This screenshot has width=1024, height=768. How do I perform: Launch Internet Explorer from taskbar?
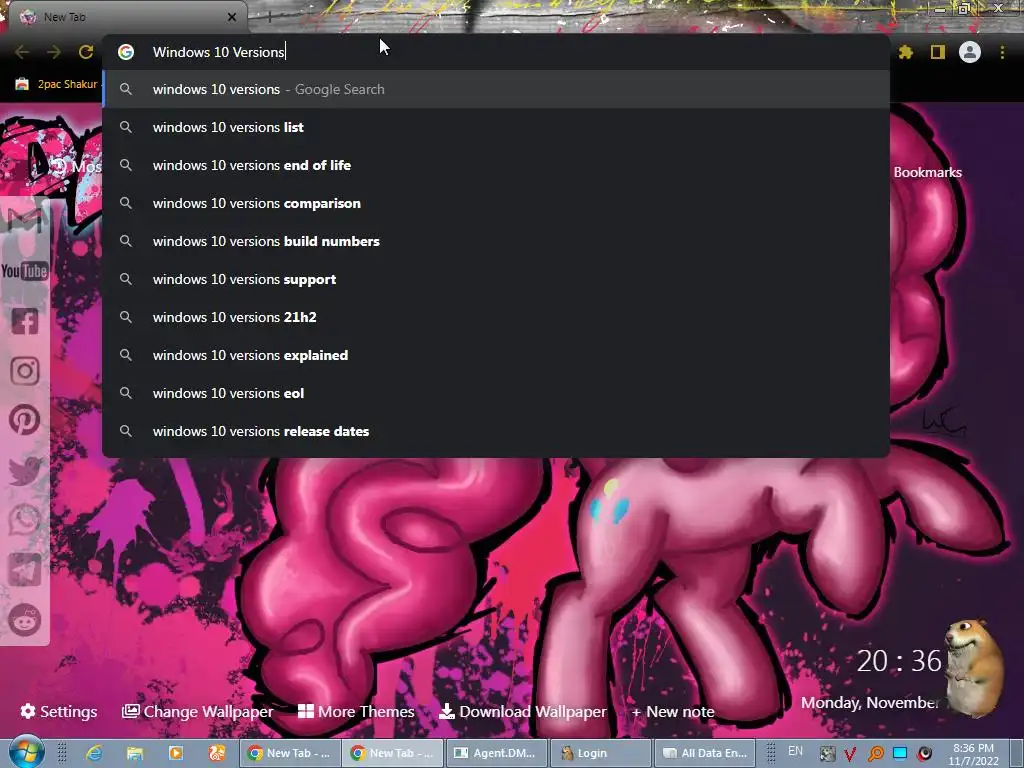click(94, 753)
